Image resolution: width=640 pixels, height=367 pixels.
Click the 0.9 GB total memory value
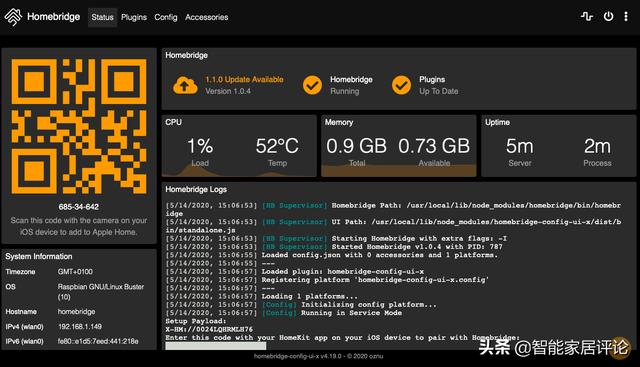click(x=356, y=146)
